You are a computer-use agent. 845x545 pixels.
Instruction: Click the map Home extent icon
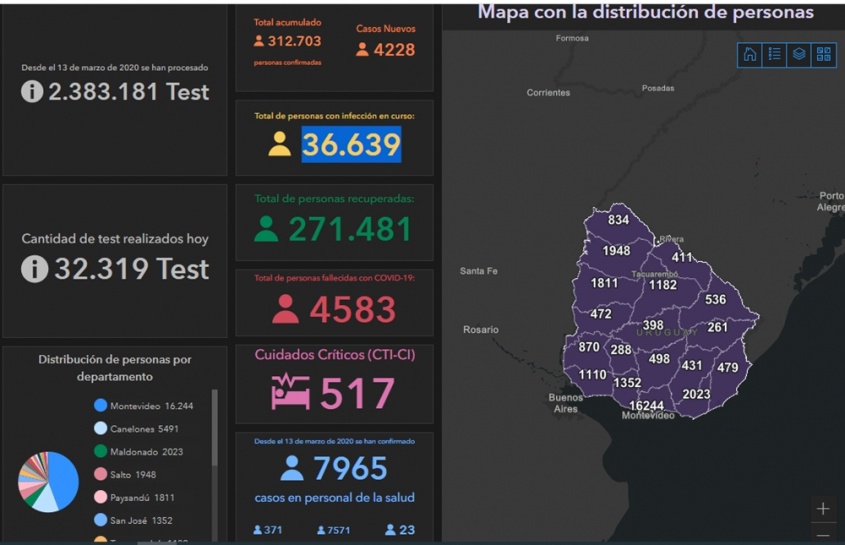[x=750, y=55]
